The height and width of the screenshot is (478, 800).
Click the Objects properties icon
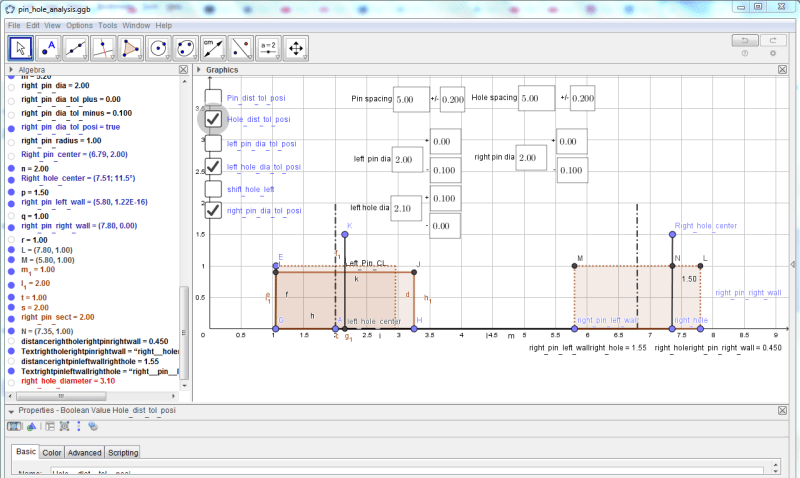(14, 426)
